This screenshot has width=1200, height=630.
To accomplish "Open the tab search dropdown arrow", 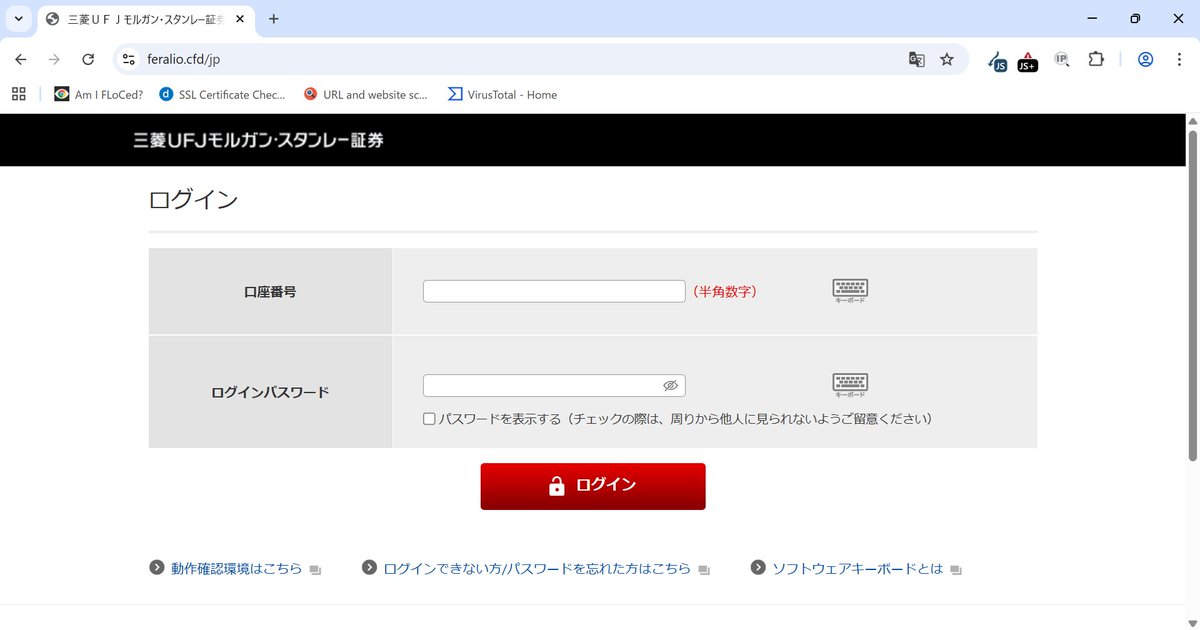I will pos(16,18).
